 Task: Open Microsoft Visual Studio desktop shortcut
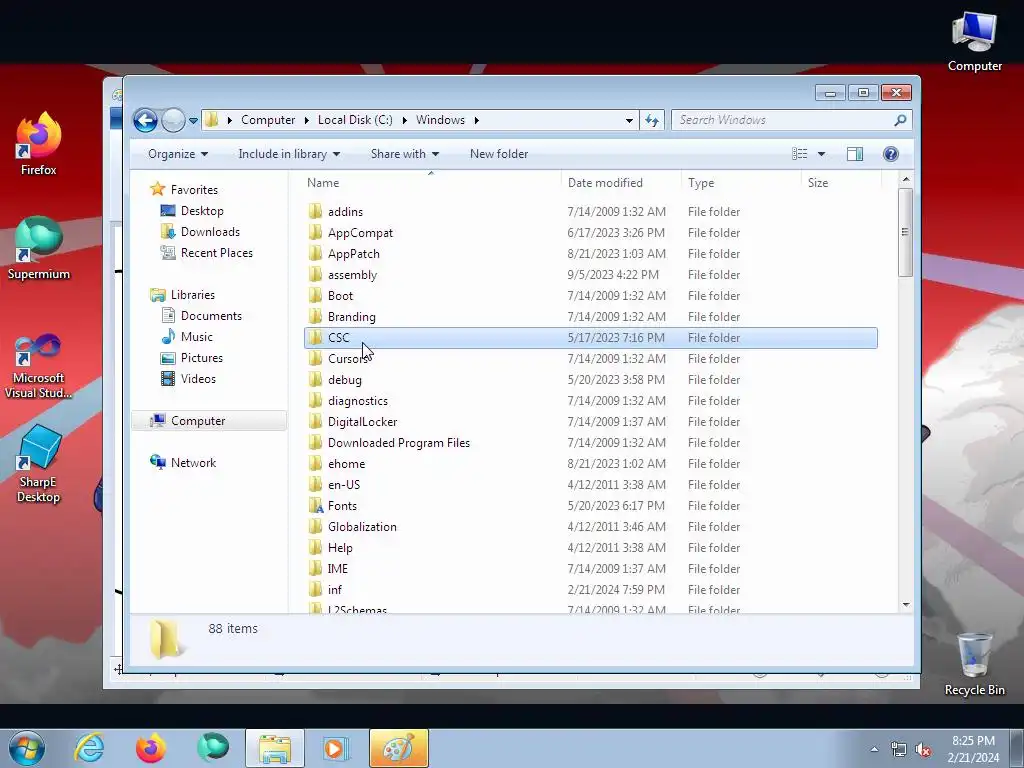point(38,366)
